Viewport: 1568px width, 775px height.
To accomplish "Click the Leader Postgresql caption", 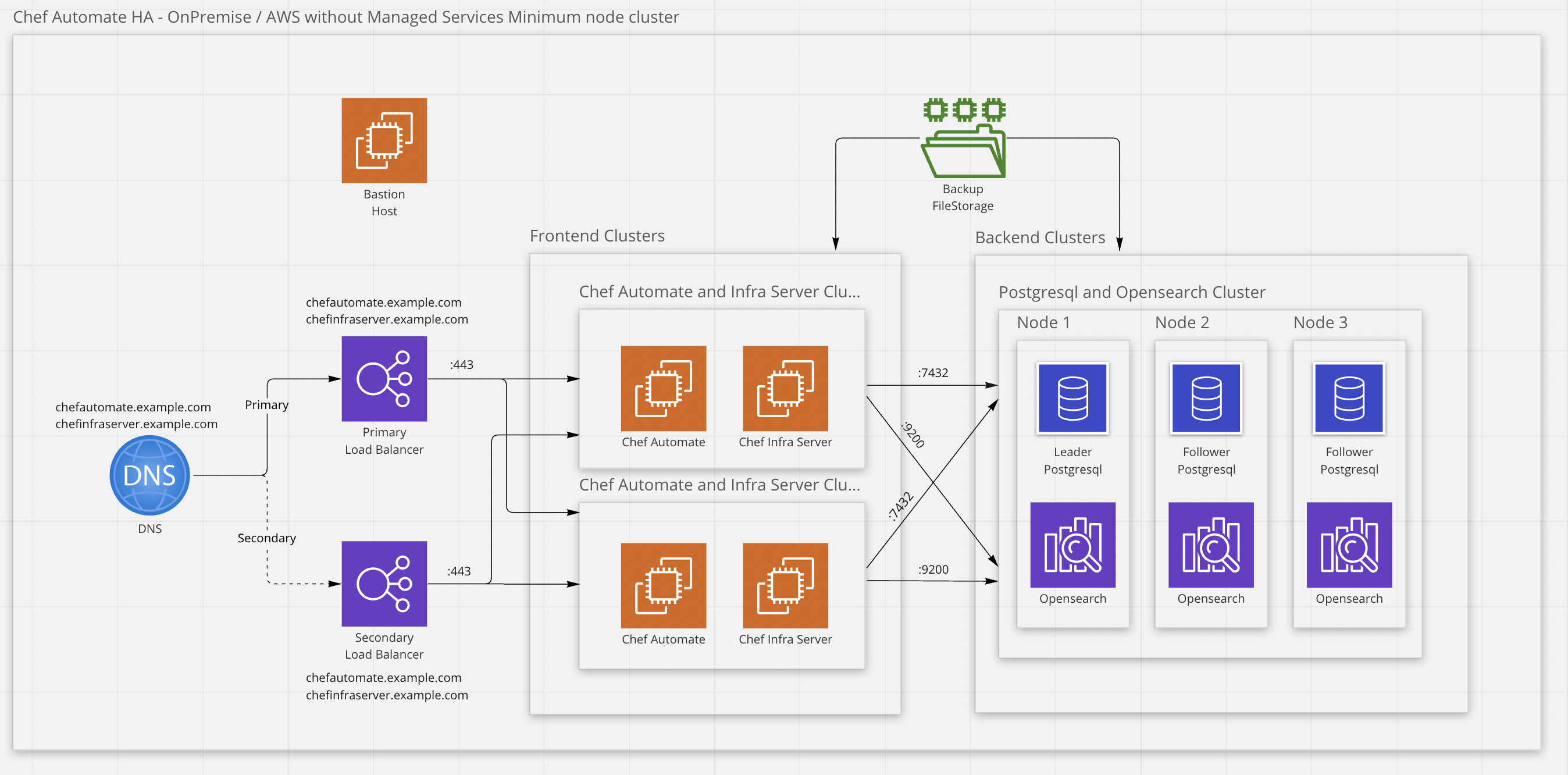I will (1072, 461).
